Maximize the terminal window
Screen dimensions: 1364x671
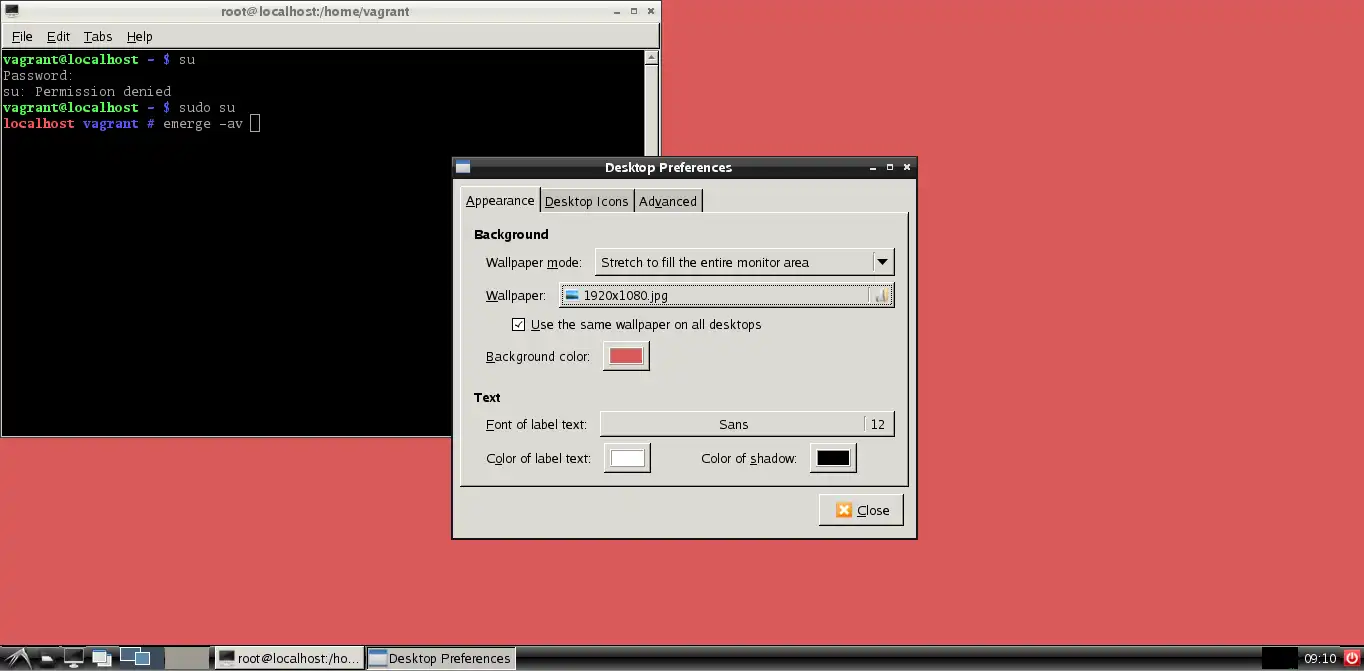click(x=634, y=11)
